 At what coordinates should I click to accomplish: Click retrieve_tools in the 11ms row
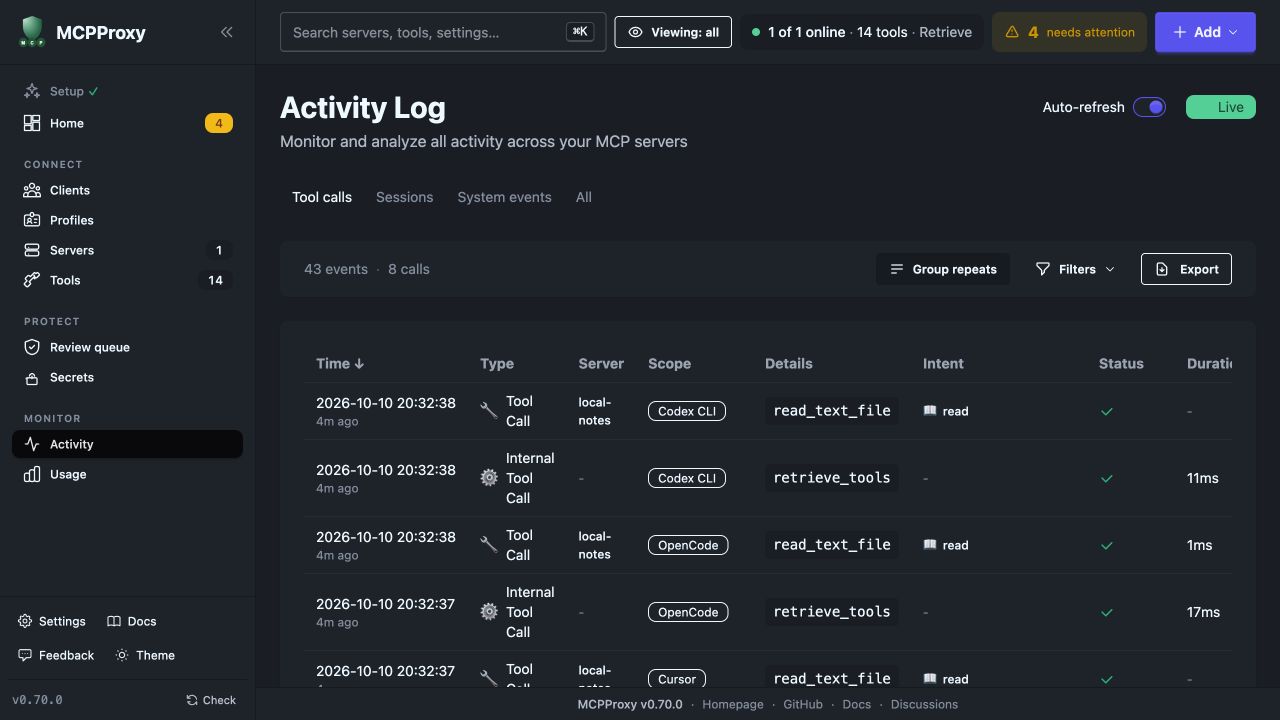[832, 478]
